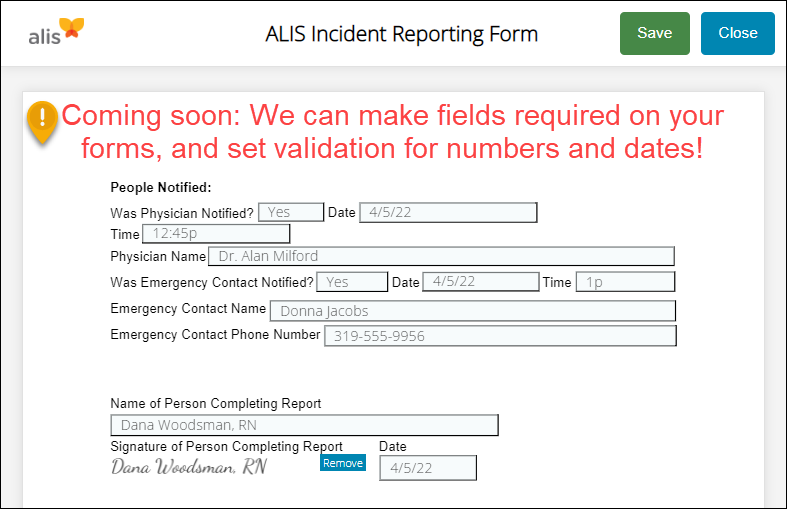The height and width of the screenshot is (509, 787).
Task: Click the Physician Name label
Action: (x=158, y=257)
